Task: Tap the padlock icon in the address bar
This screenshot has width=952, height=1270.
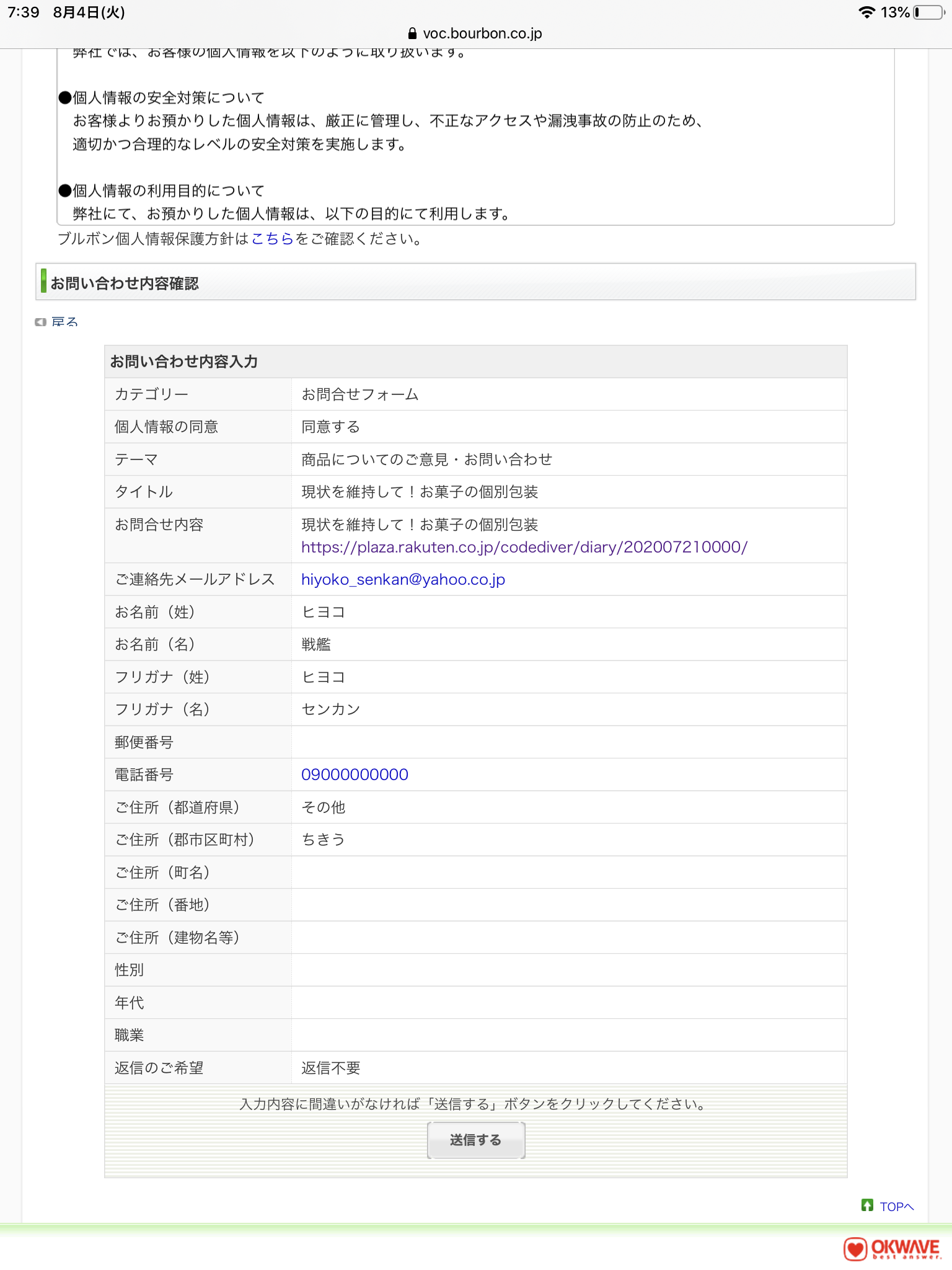Action: pos(412,33)
